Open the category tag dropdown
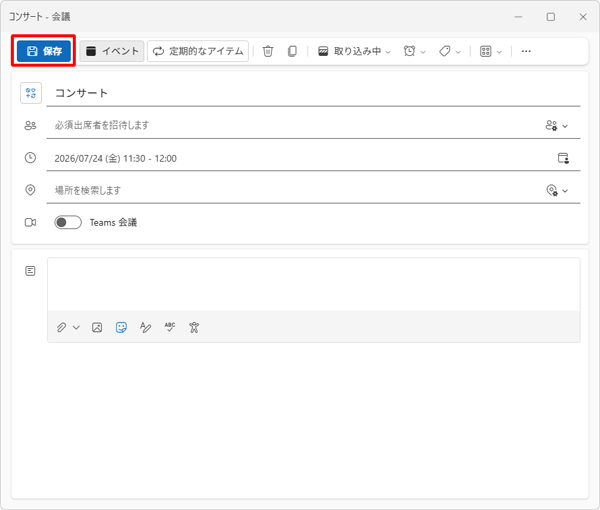The image size is (600, 510). pos(450,51)
